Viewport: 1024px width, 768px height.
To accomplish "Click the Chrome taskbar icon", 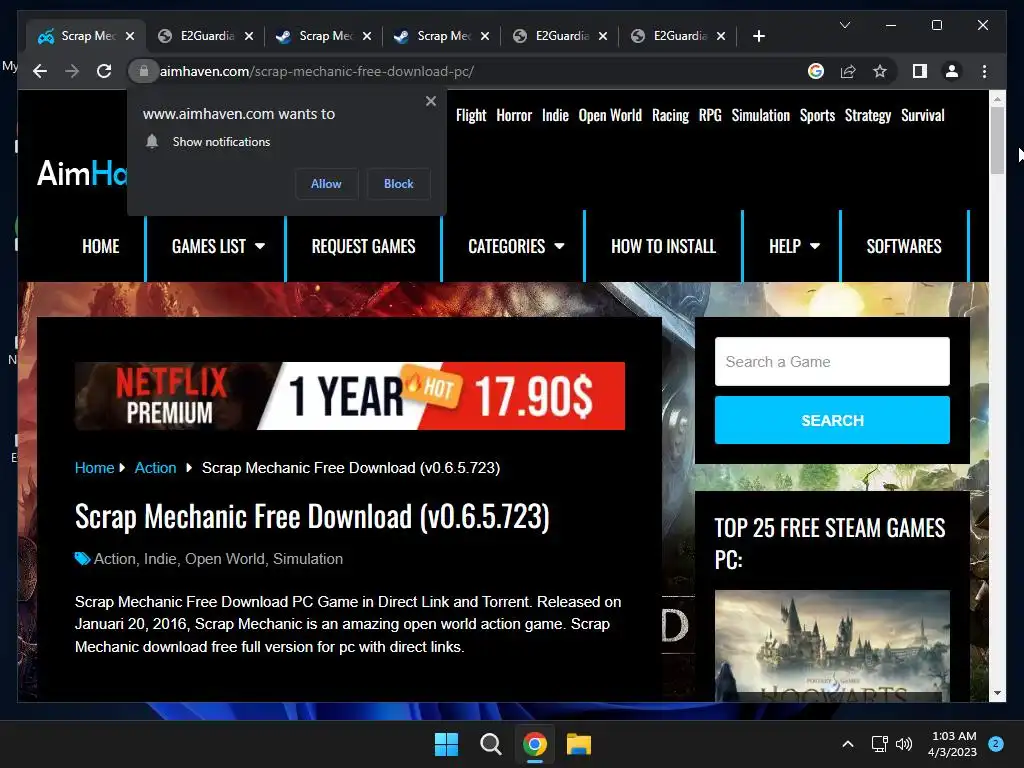I will pos(535,744).
